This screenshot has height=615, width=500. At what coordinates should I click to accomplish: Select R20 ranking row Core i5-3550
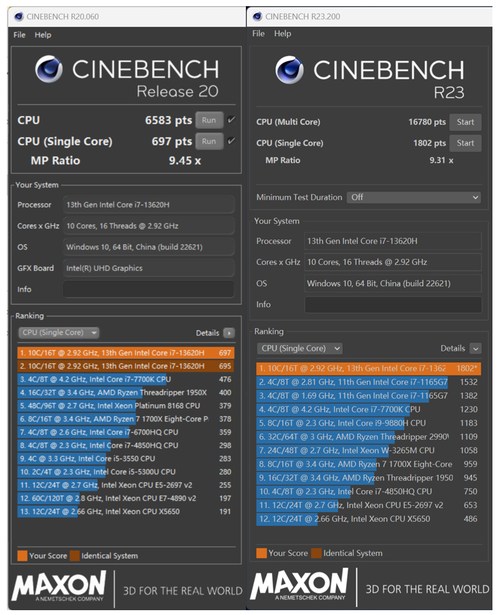126,459
